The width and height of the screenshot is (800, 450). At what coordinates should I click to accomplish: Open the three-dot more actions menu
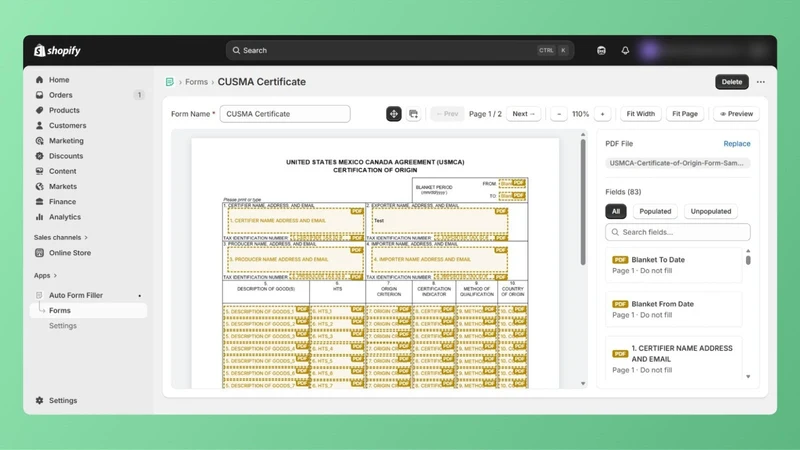[x=761, y=82]
